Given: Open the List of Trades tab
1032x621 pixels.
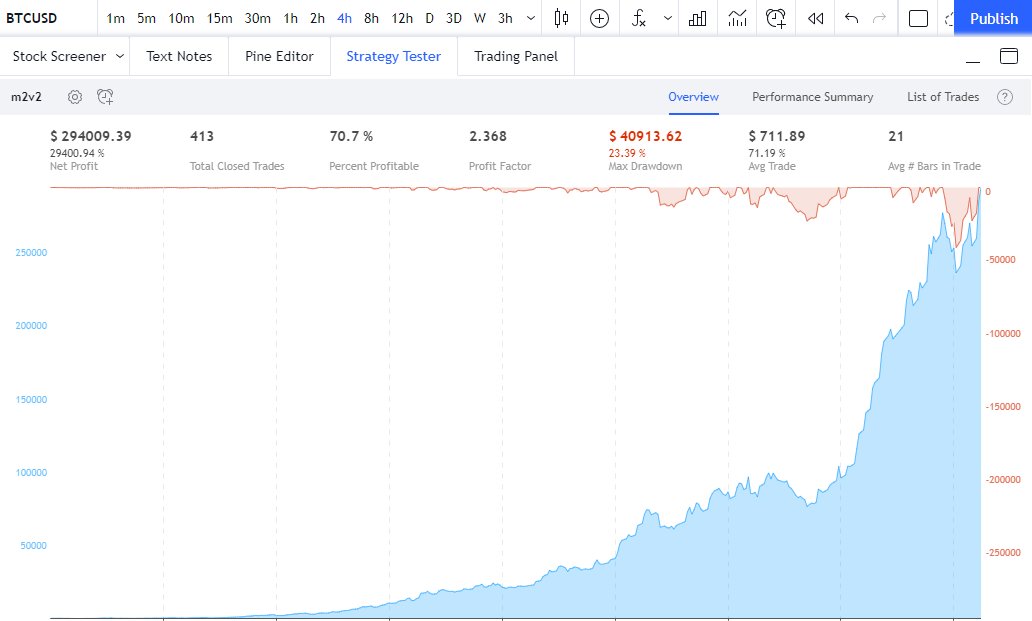Looking at the screenshot, I should point(942,97).
